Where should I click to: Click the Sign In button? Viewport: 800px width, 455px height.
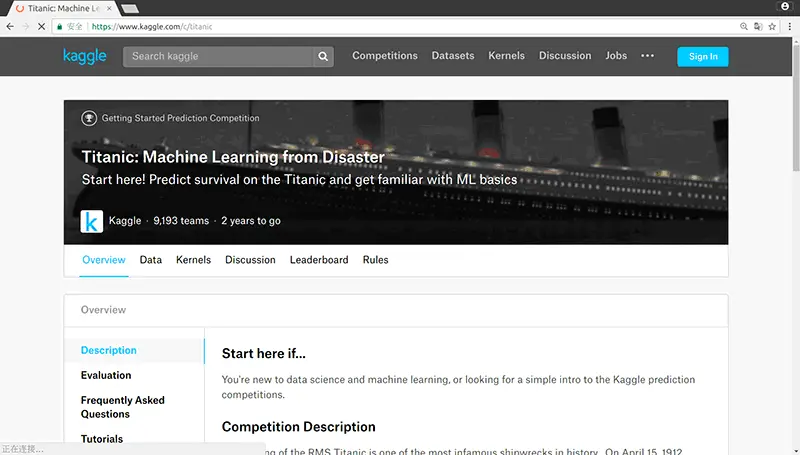[703, 57]
